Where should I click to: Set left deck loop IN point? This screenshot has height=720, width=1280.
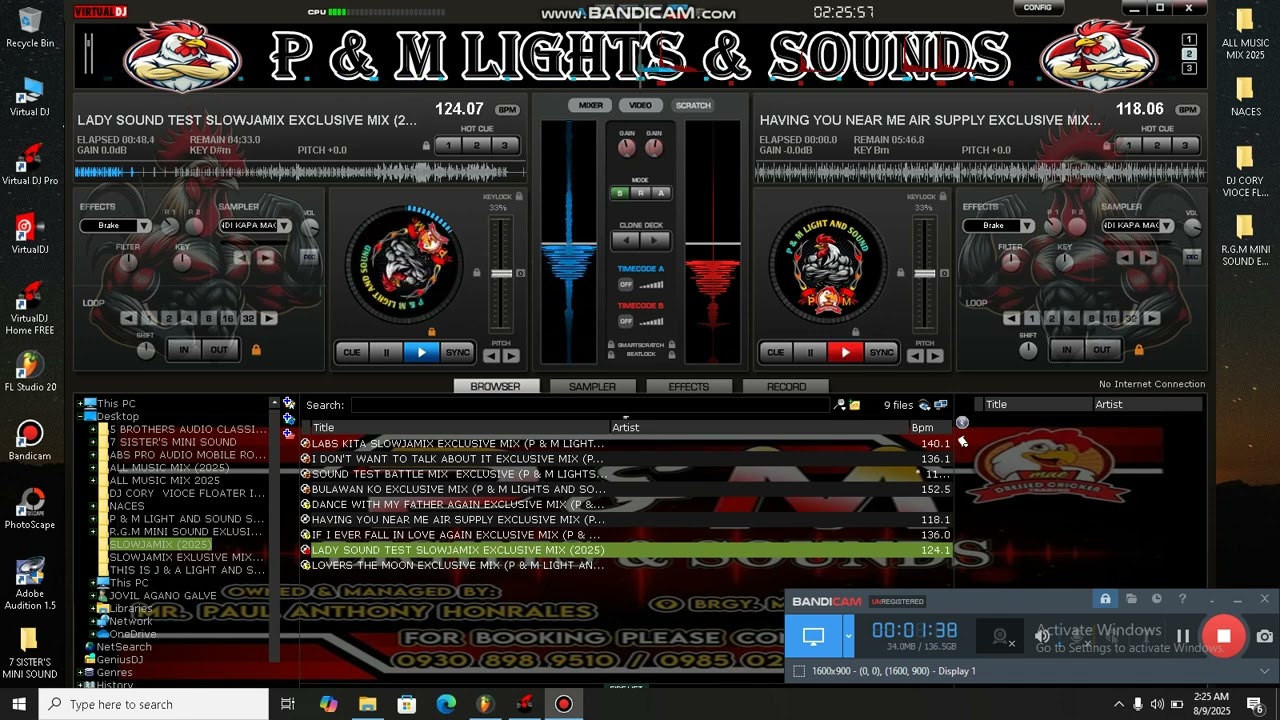click(183, 350)
